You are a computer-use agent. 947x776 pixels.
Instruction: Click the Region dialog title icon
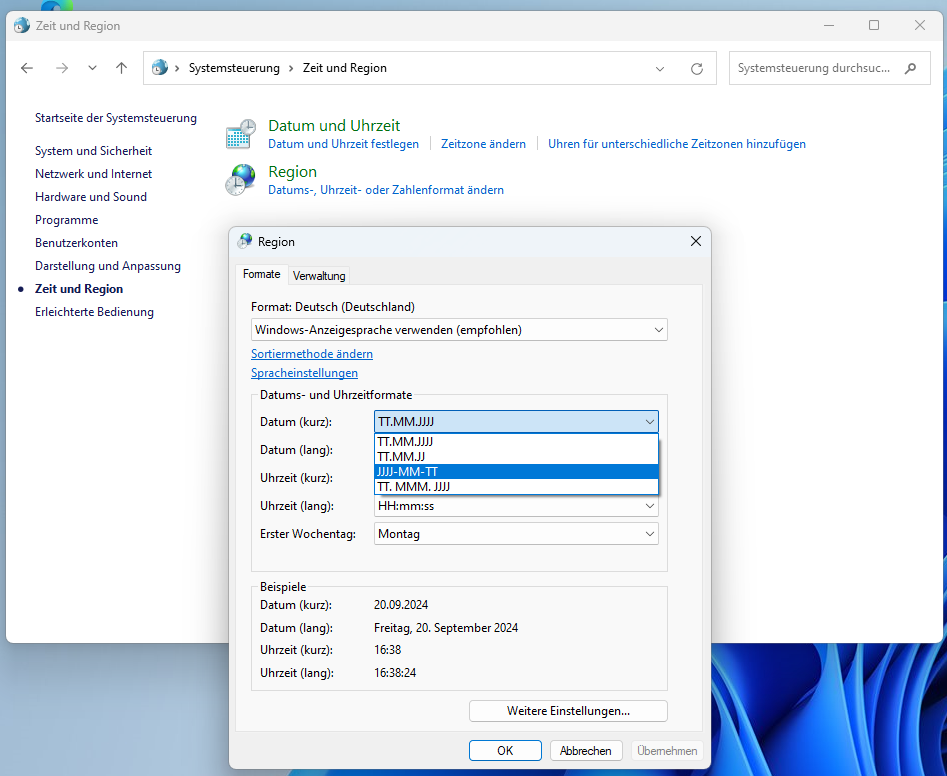tap(245, 241)
